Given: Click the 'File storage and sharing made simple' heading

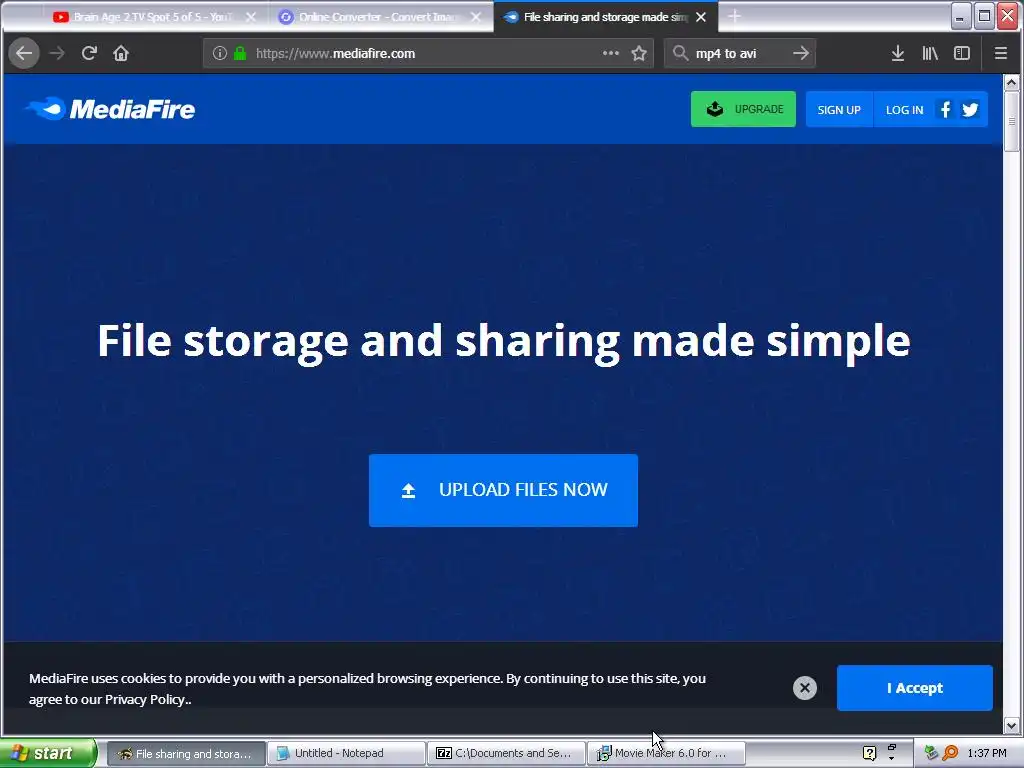Looking at the screenshot, I should pyautogui.click(x=504, y=341).
